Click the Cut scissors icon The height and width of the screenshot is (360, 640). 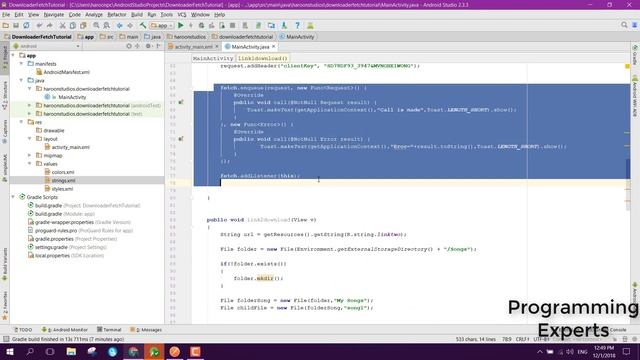pos(62,25)
